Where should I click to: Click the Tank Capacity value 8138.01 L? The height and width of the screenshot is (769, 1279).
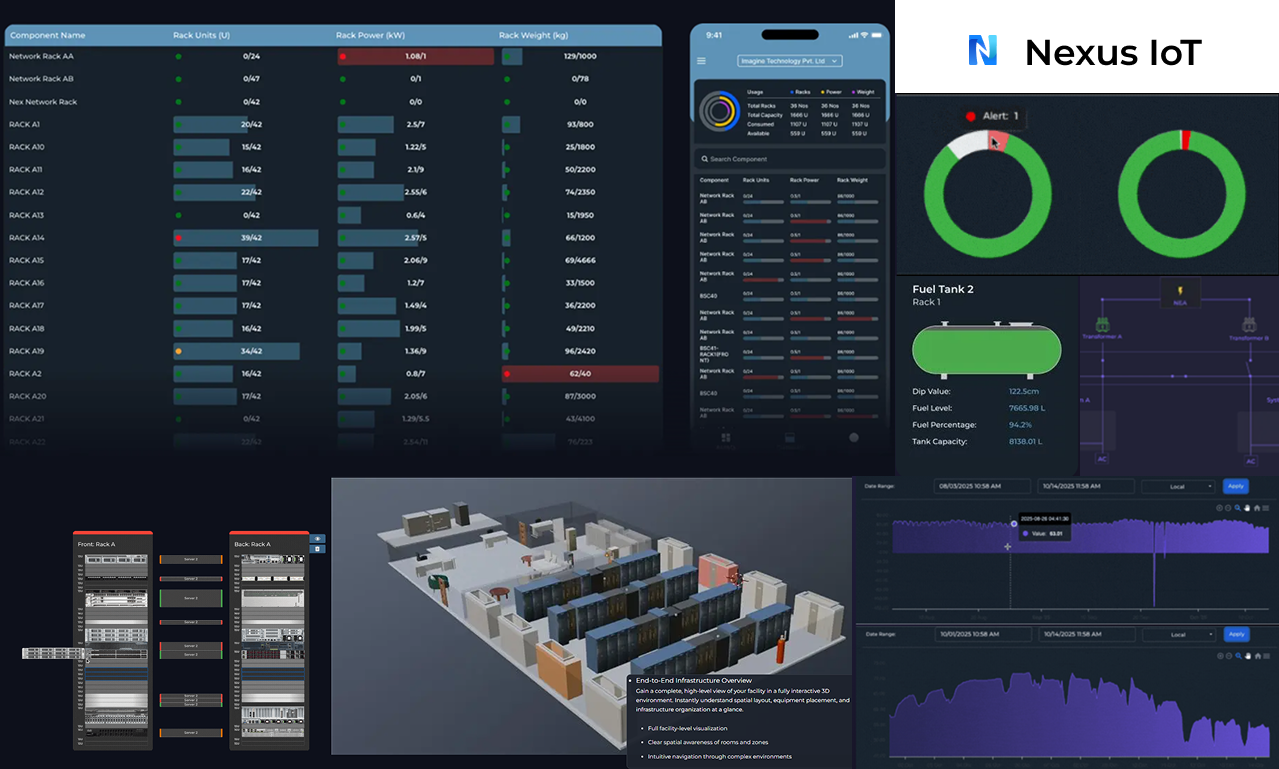tap(1026, 441)
